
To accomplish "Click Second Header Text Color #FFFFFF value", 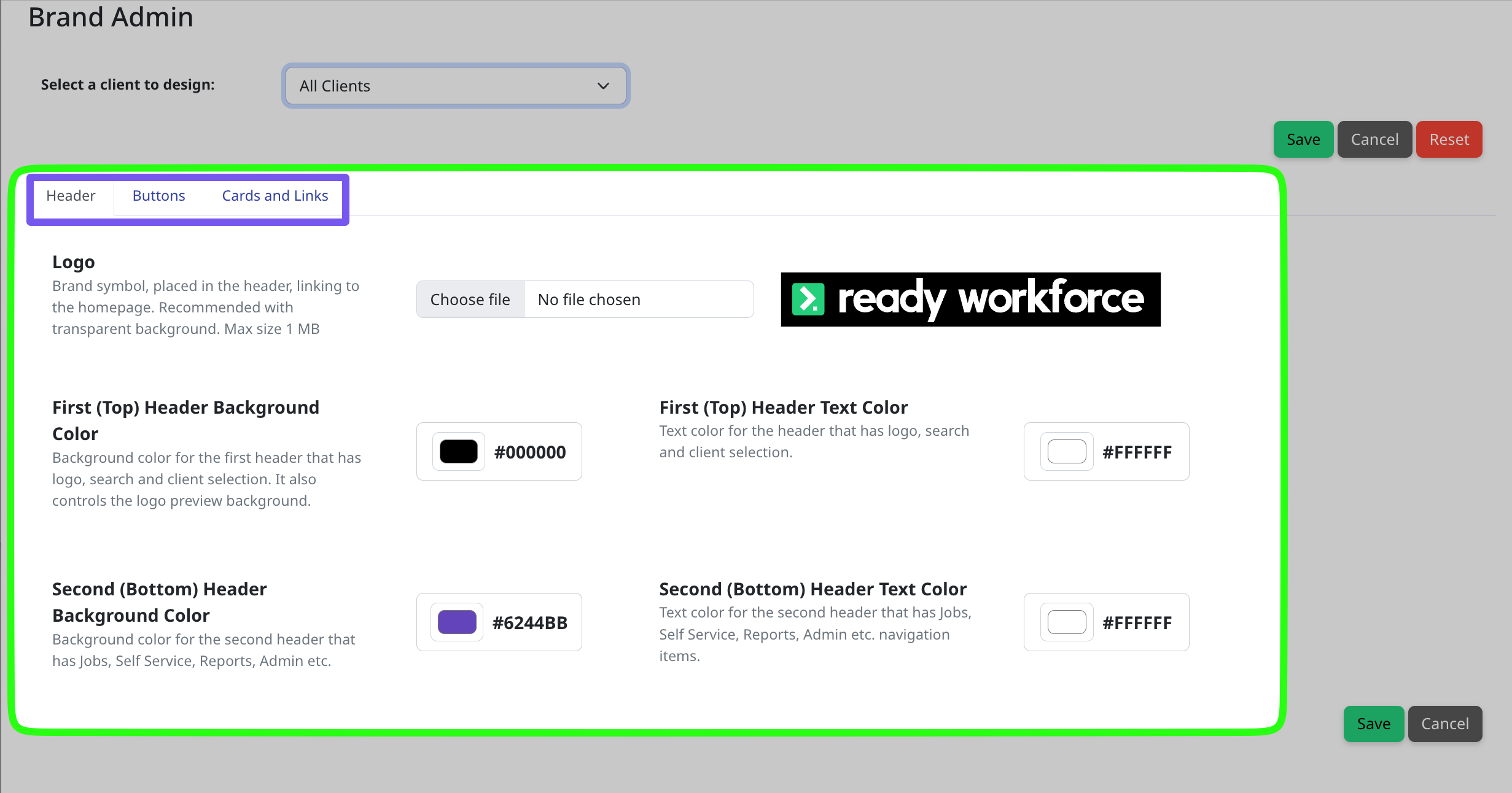I will (1137, 623).
